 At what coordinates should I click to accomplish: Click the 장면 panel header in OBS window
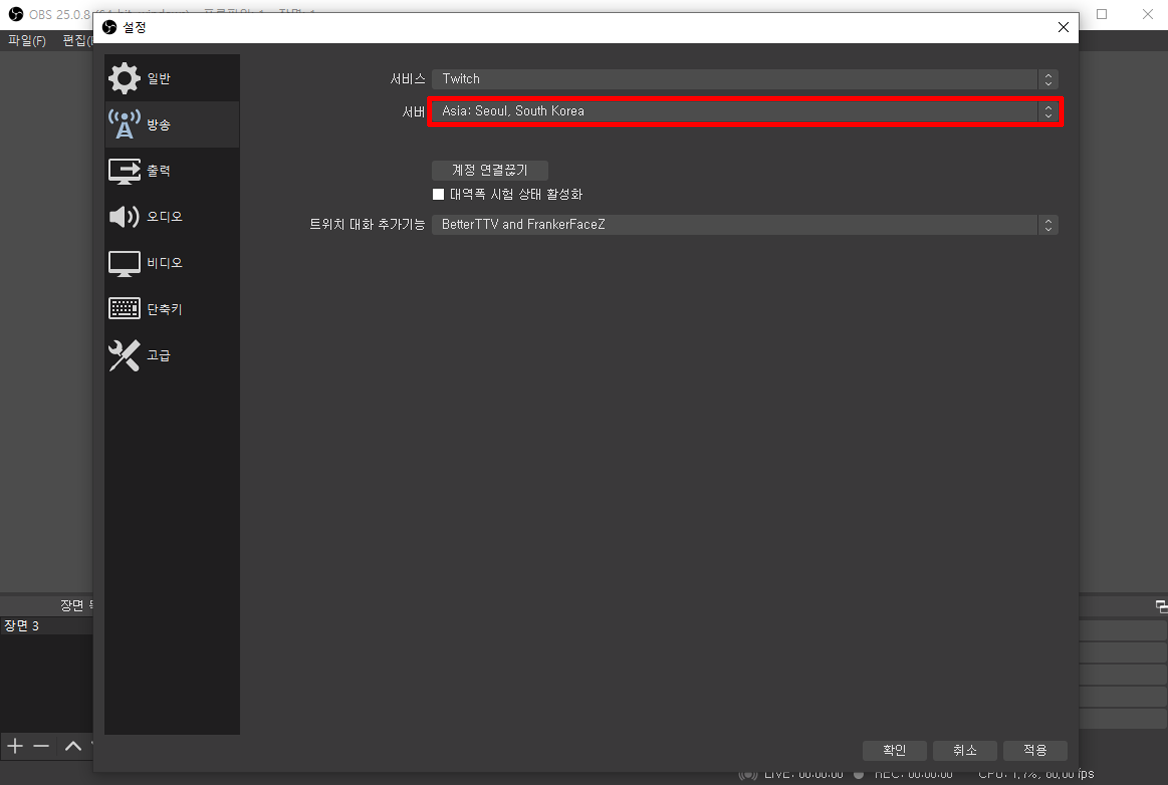(76, 606)
